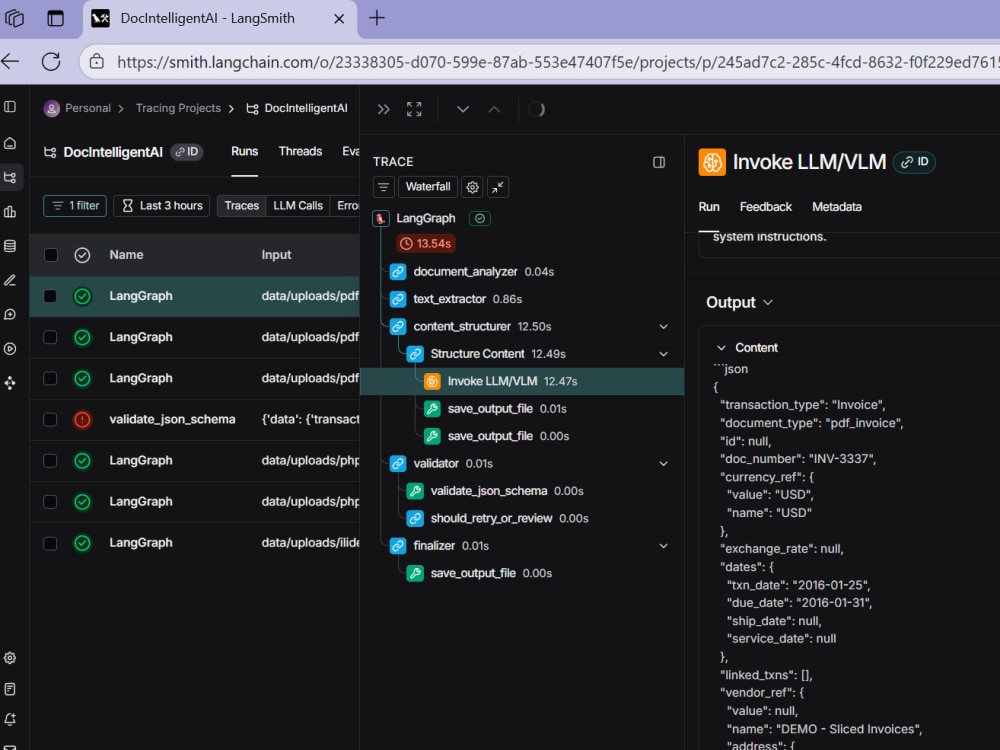The width and height of the screenshot is (1000, 750).
Task: Select the validate_json_schema 0.00s trace node
Action: [495, 491]
